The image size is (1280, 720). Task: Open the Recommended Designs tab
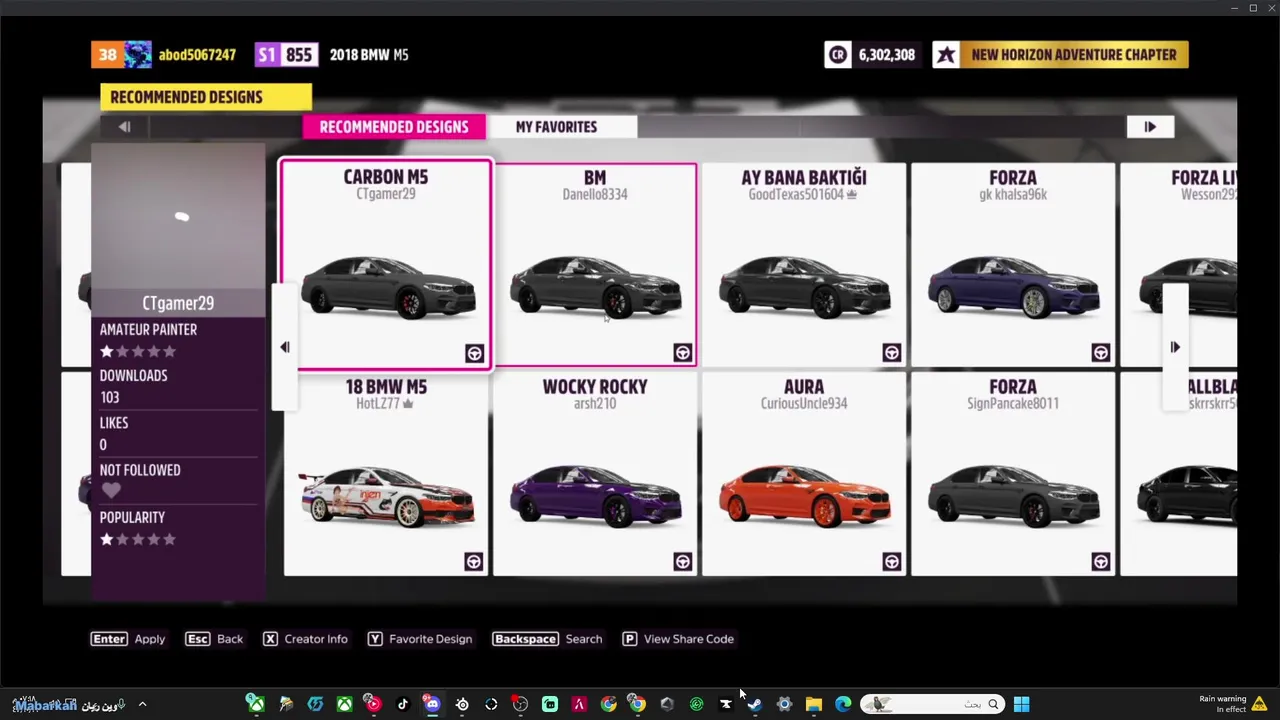(393, 127)
